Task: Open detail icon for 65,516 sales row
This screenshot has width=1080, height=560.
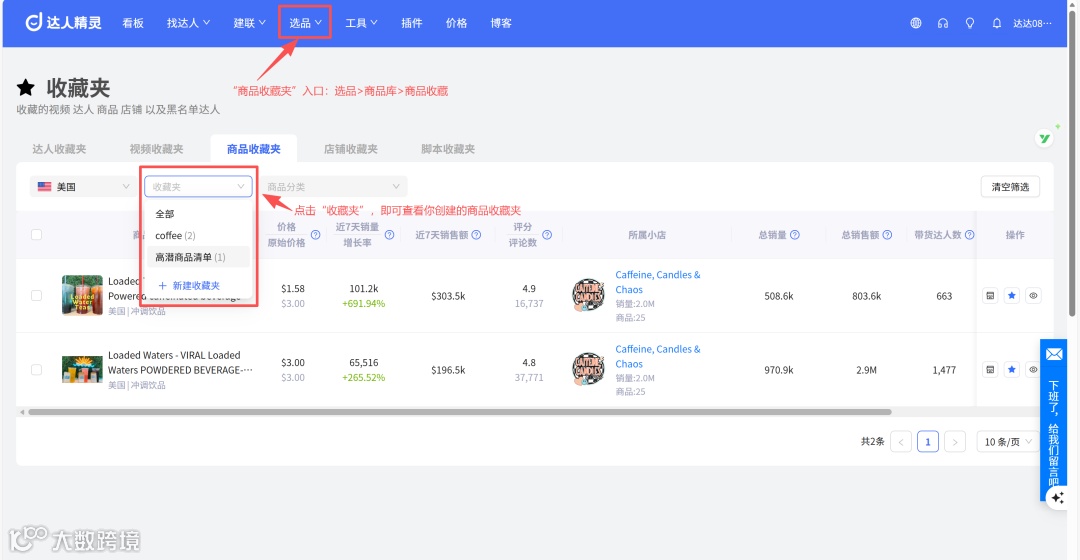Action: (x=990, y=370)
